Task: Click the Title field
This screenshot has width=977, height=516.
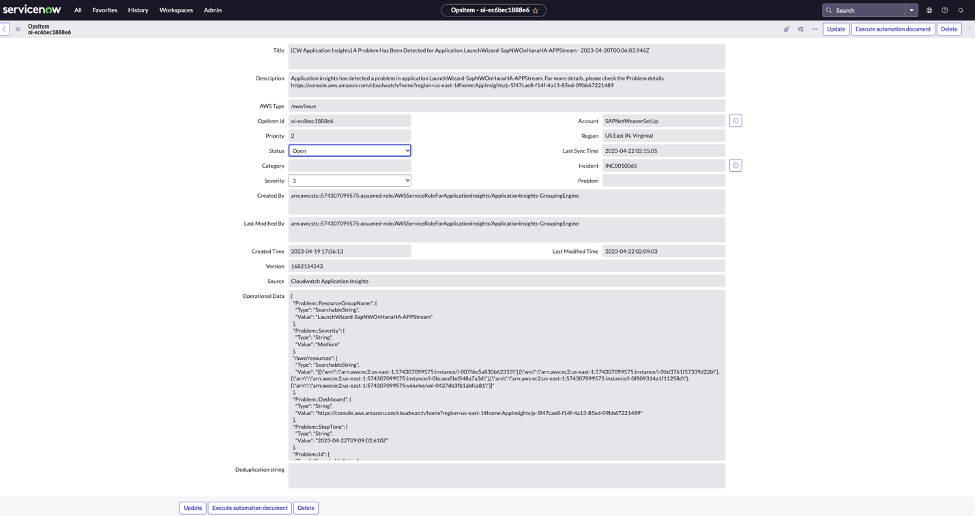Action: click(507, 56)
